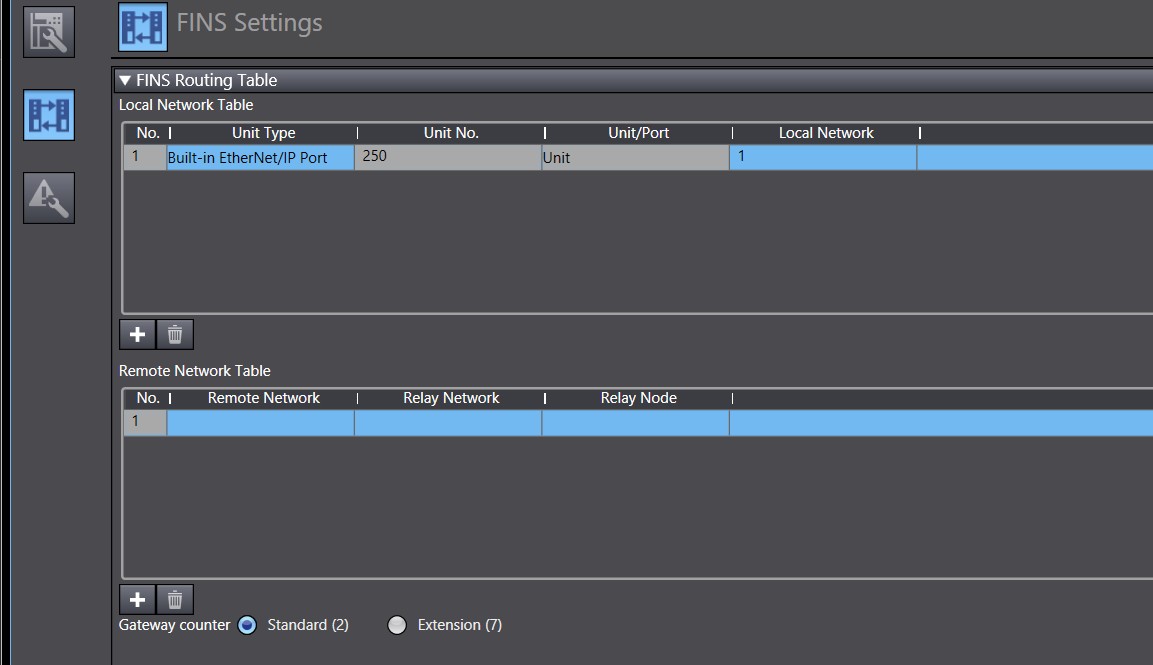1153x665 pixels.
Task: Click the Relay Node column header
Action: pos(638,398)
